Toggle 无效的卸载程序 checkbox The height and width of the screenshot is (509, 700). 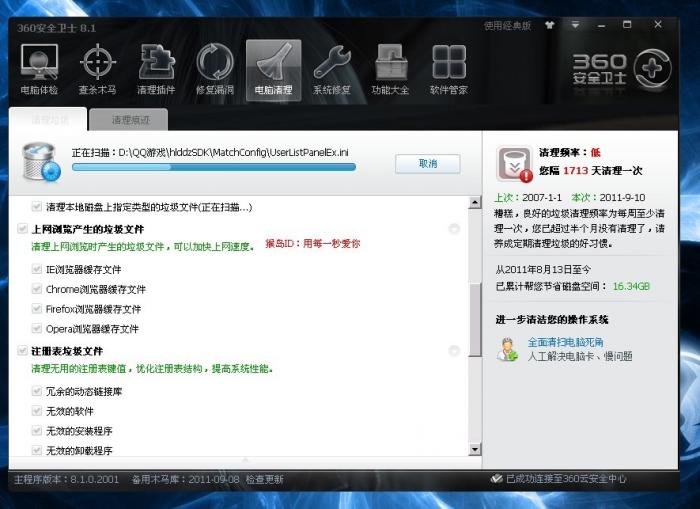tap(37, 450)
